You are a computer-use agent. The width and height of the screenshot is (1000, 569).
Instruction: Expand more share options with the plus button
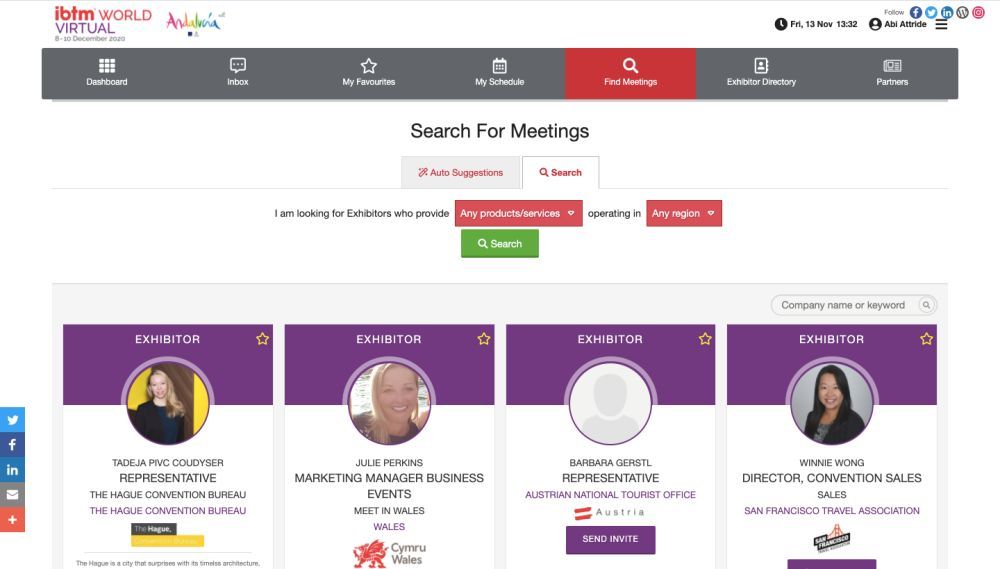click(x=12, y=519)
